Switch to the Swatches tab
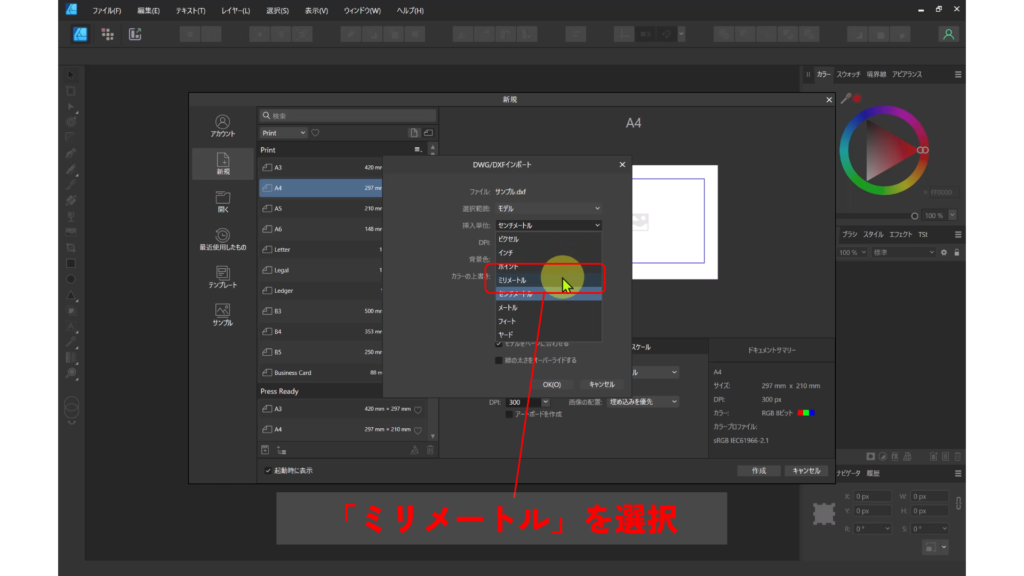This screenshot has width=1024, height=576. point(848,74)
